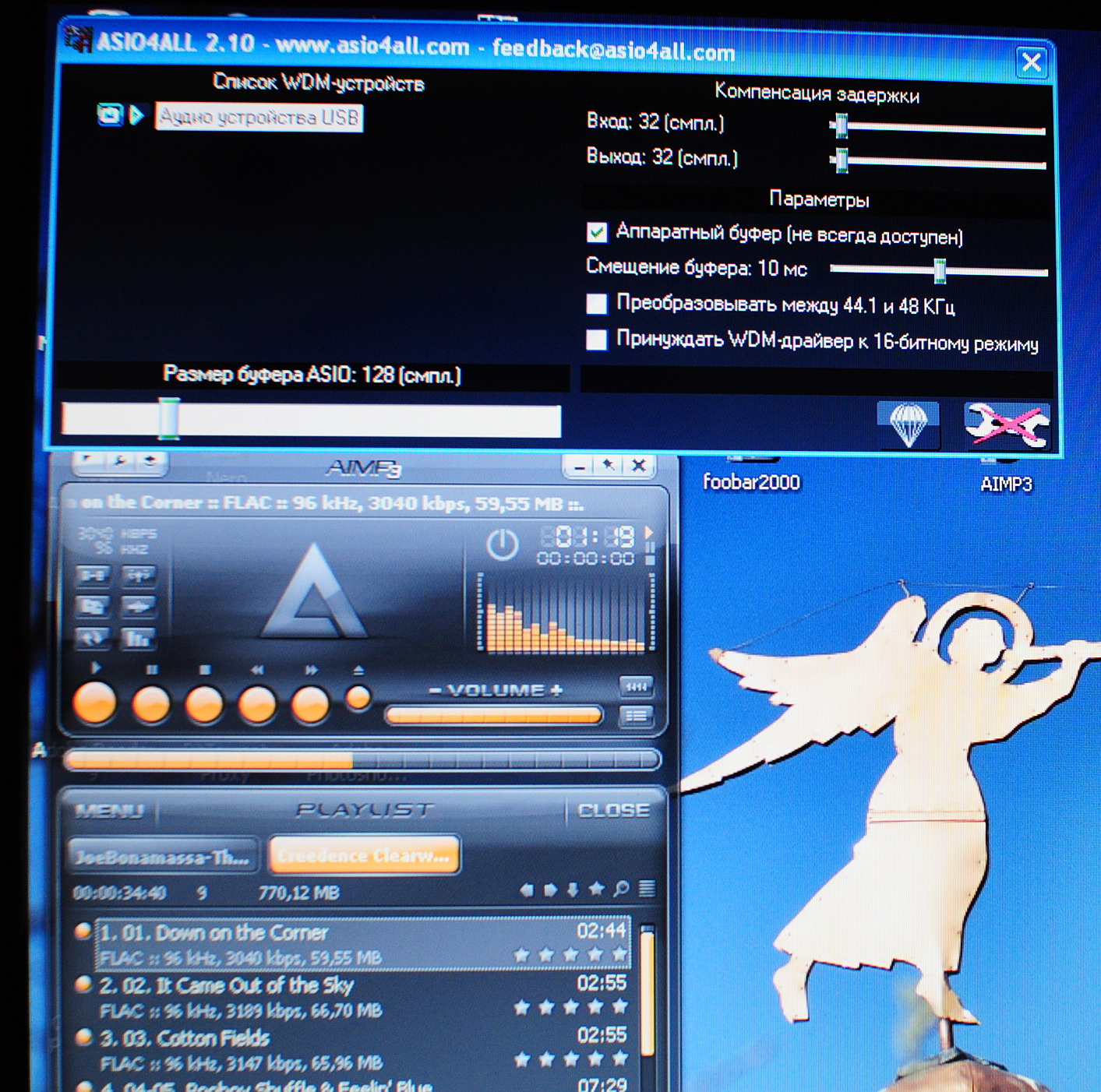The image size is (1101, 1092).
Task: Open the playlist MENU
Action: click(110, 811)
